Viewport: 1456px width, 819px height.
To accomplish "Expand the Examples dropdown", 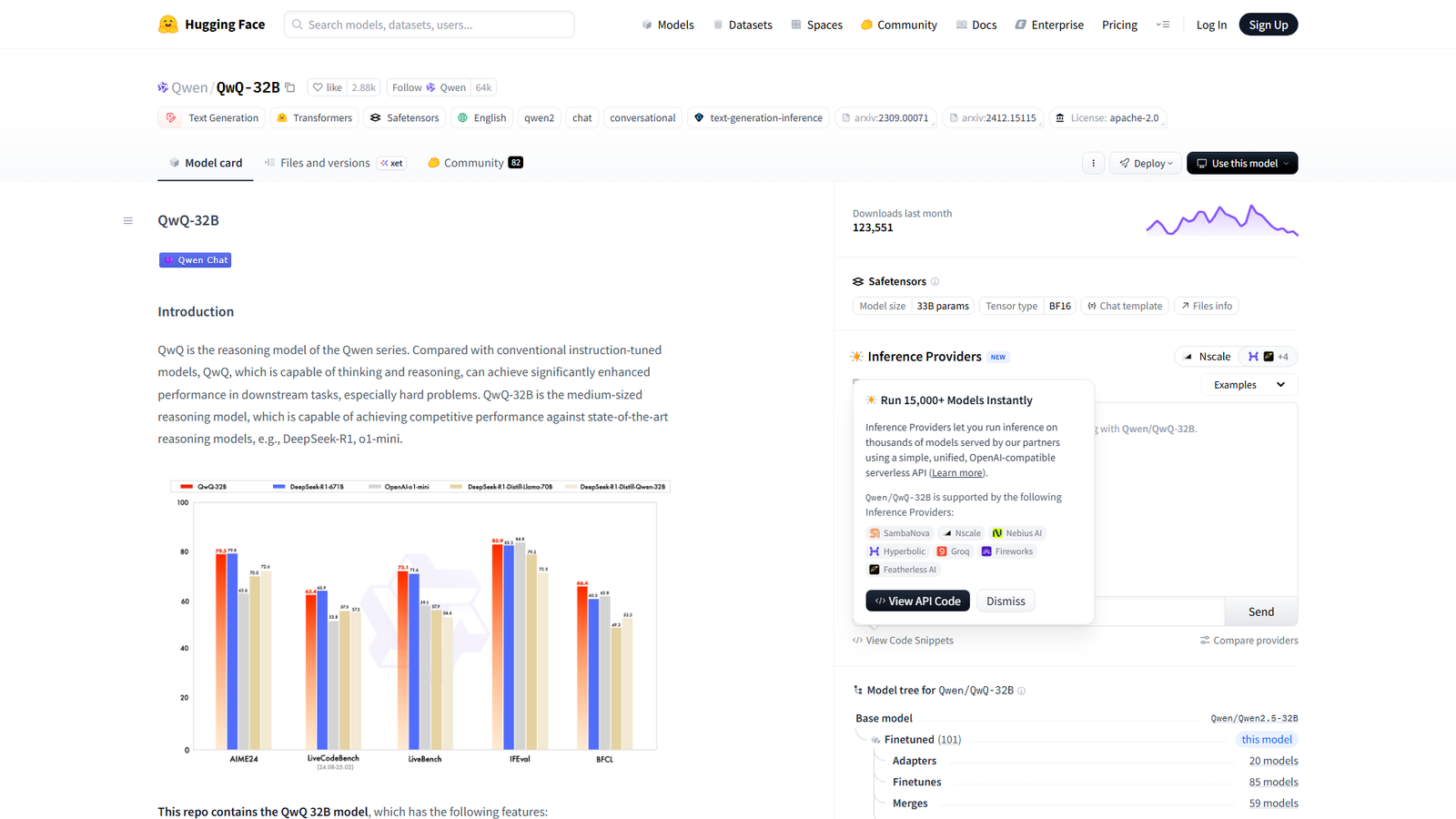I will pyautogui.click(x=1249, y=385).
